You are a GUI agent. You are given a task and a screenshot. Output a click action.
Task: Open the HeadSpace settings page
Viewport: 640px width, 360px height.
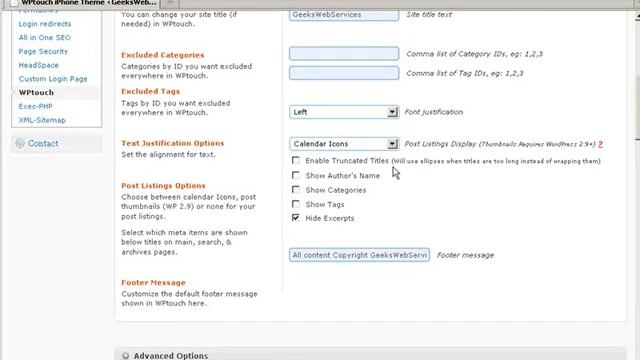(x=38, y=65)
